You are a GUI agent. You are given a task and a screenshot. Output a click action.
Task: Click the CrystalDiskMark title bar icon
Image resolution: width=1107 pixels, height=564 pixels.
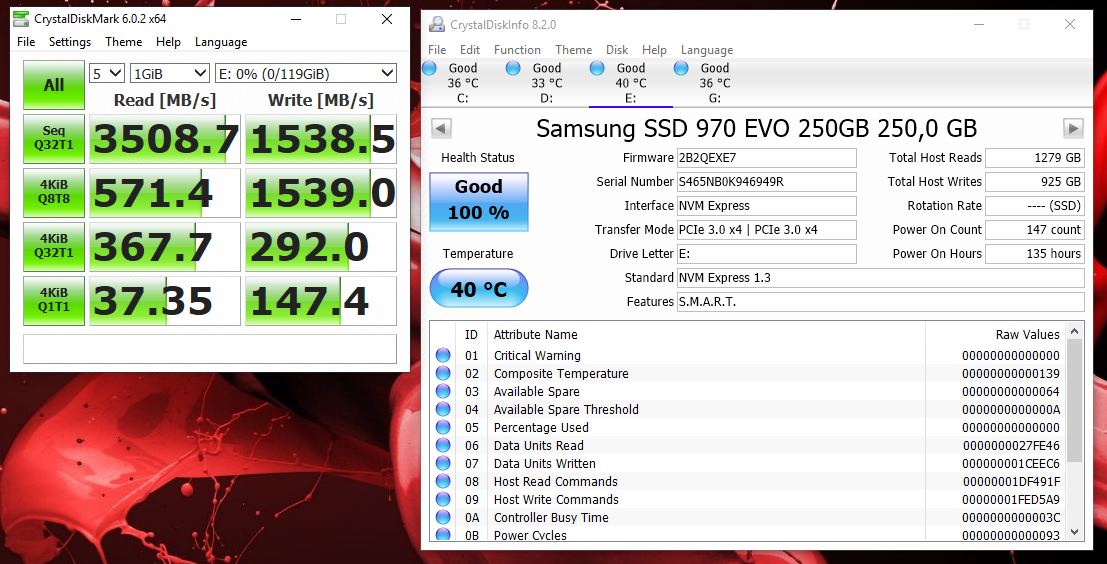click(20, 19)
